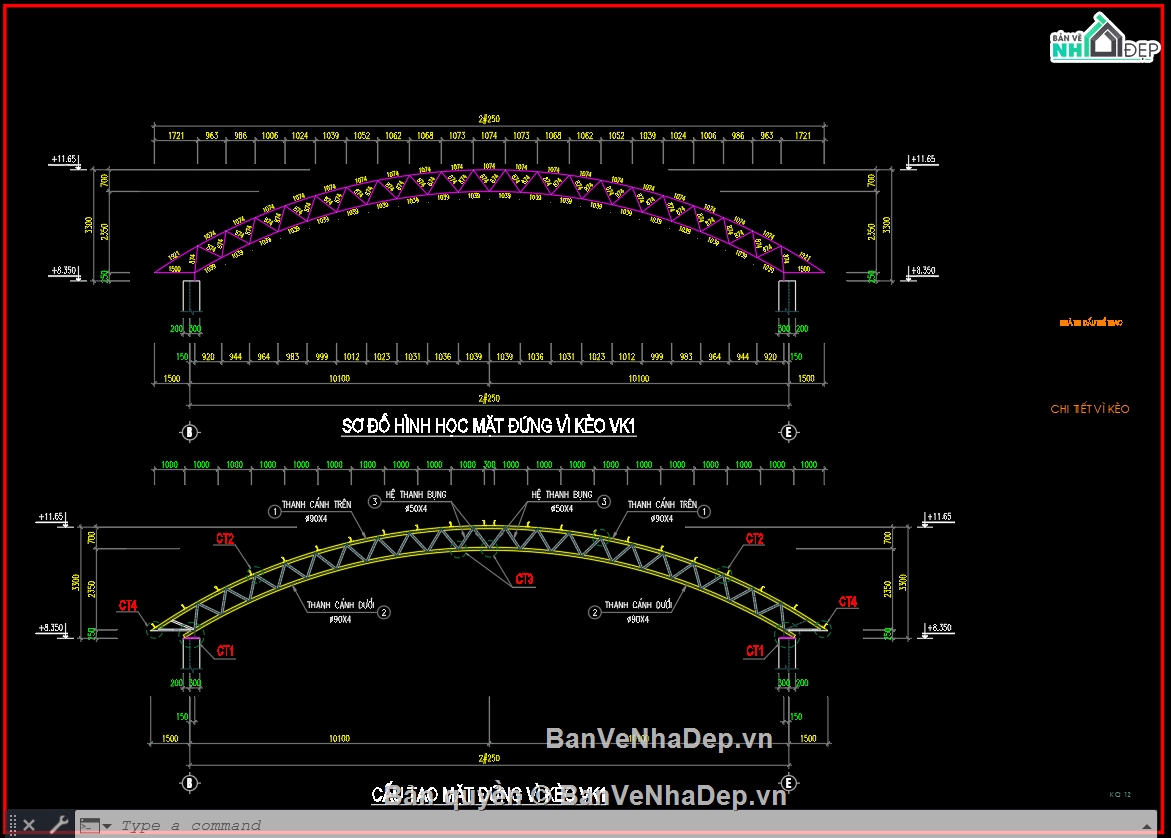Click the BanVeNhaDep.vn watermark link

(659, 739)
